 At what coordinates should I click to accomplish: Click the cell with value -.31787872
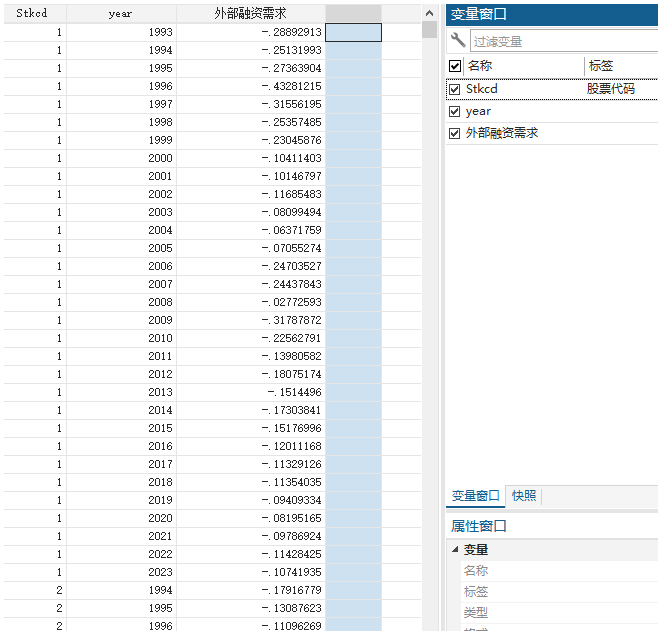(251, 320)
